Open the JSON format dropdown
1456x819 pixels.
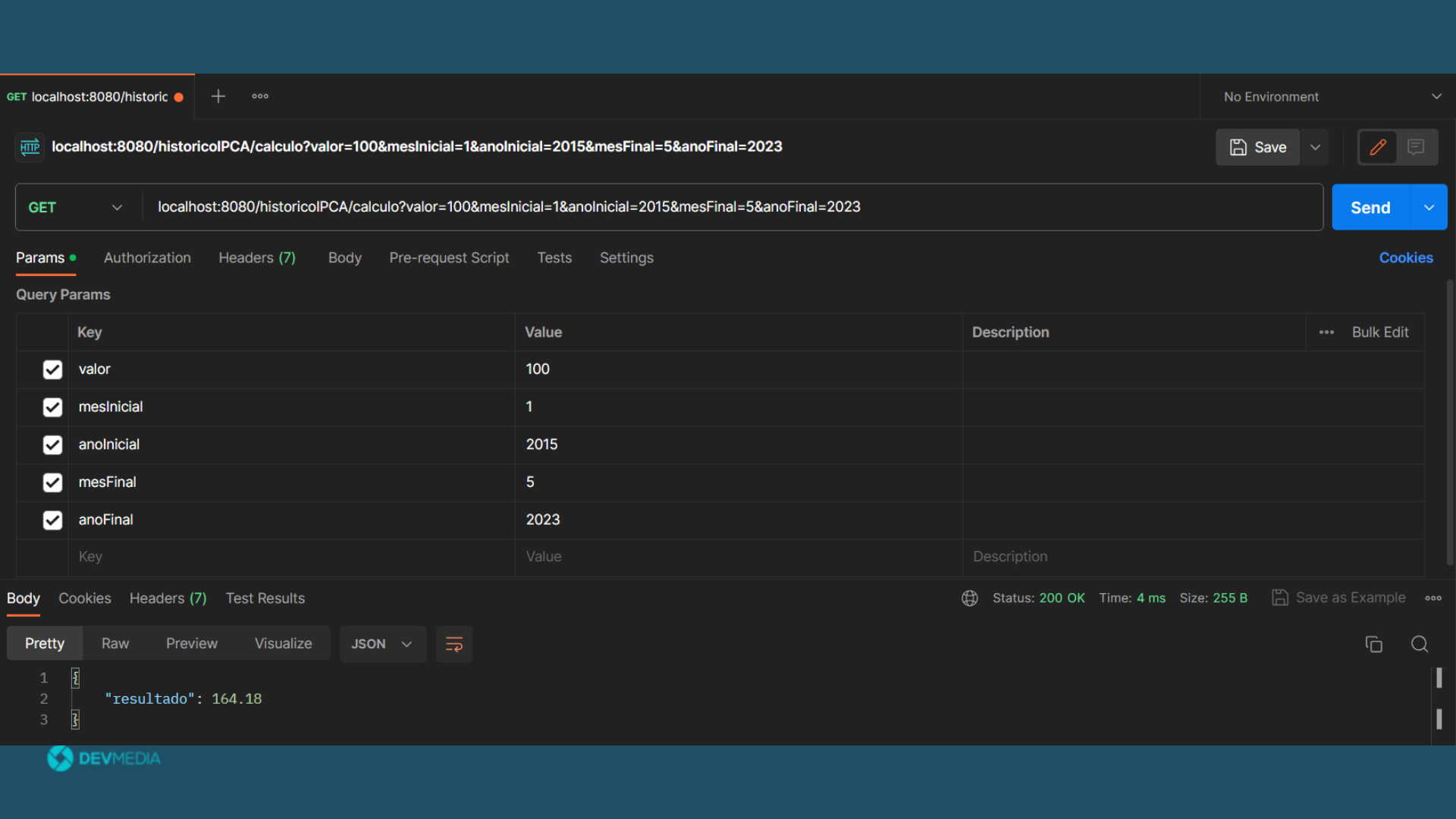tap(381, 644)
